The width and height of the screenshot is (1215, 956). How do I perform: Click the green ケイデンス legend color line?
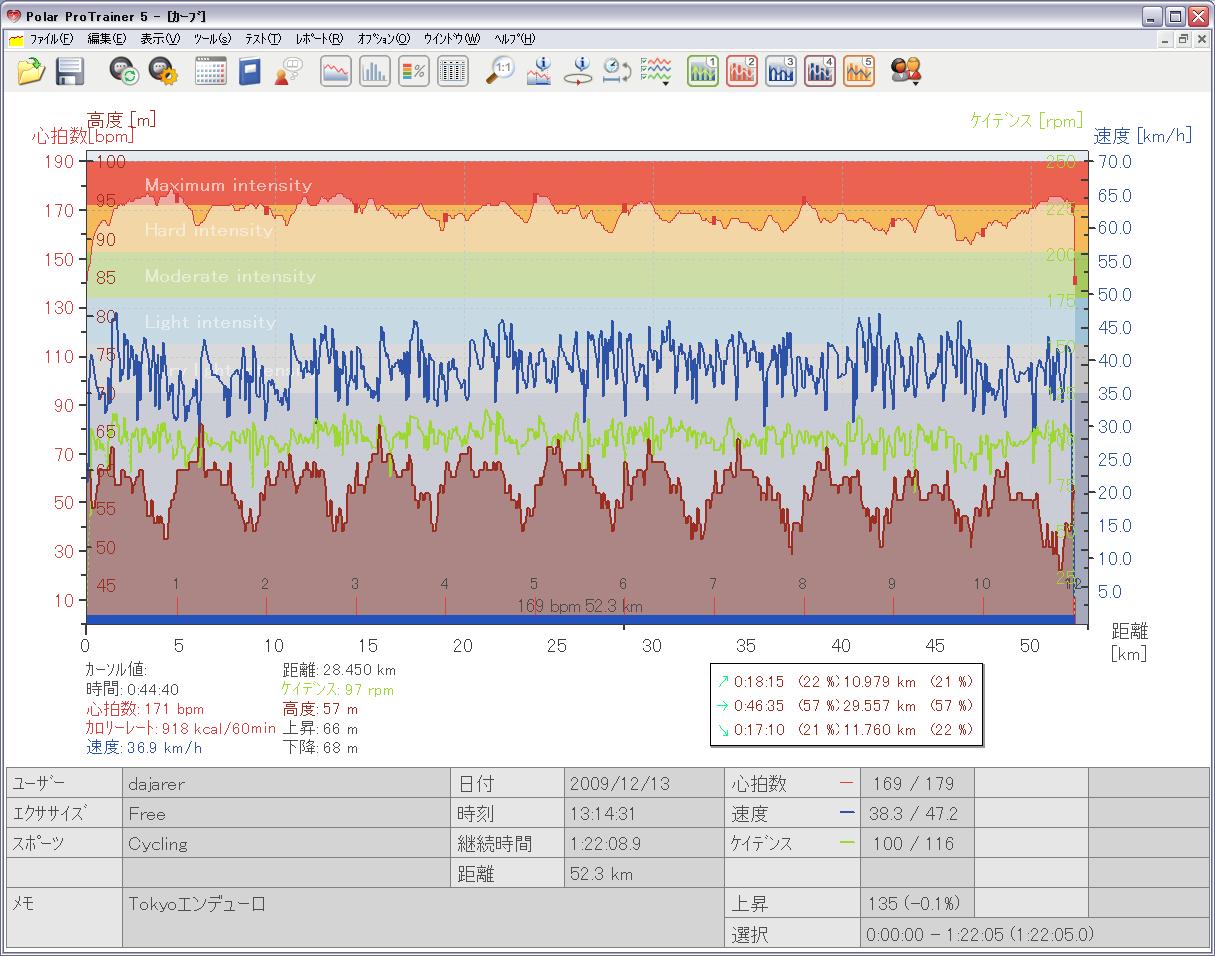pyautogui.click(x=847, y=844)
